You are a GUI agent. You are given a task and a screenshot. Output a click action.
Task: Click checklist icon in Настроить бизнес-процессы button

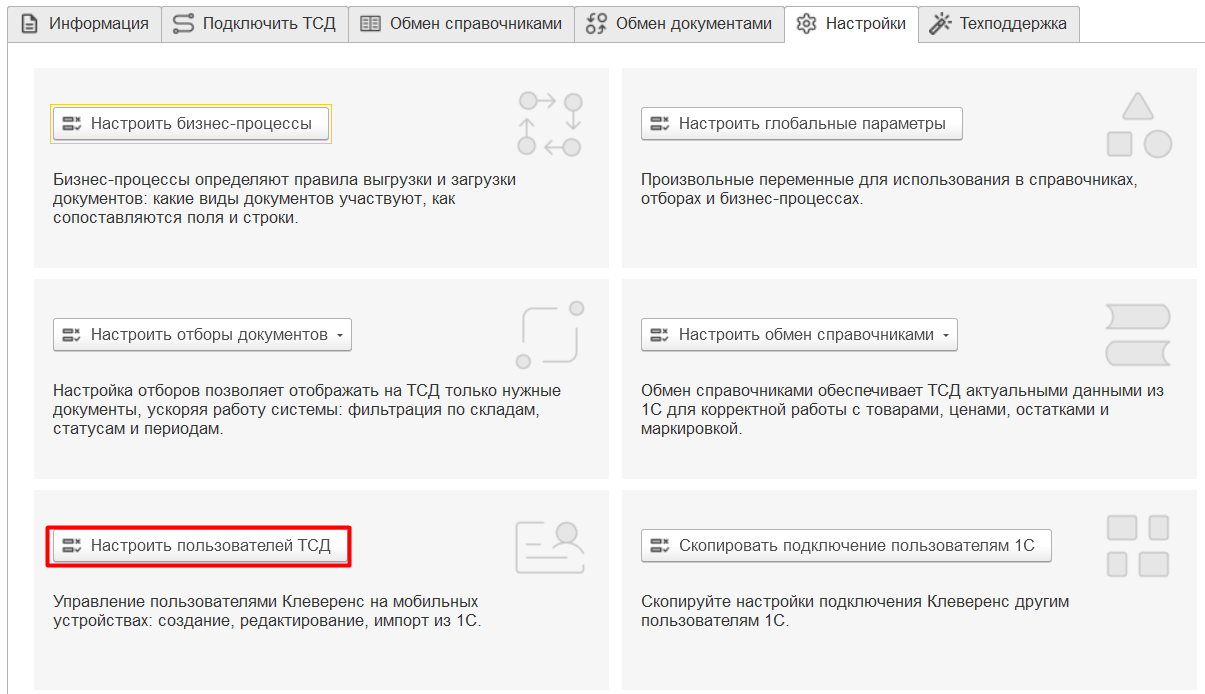click(x=71, y=124)
